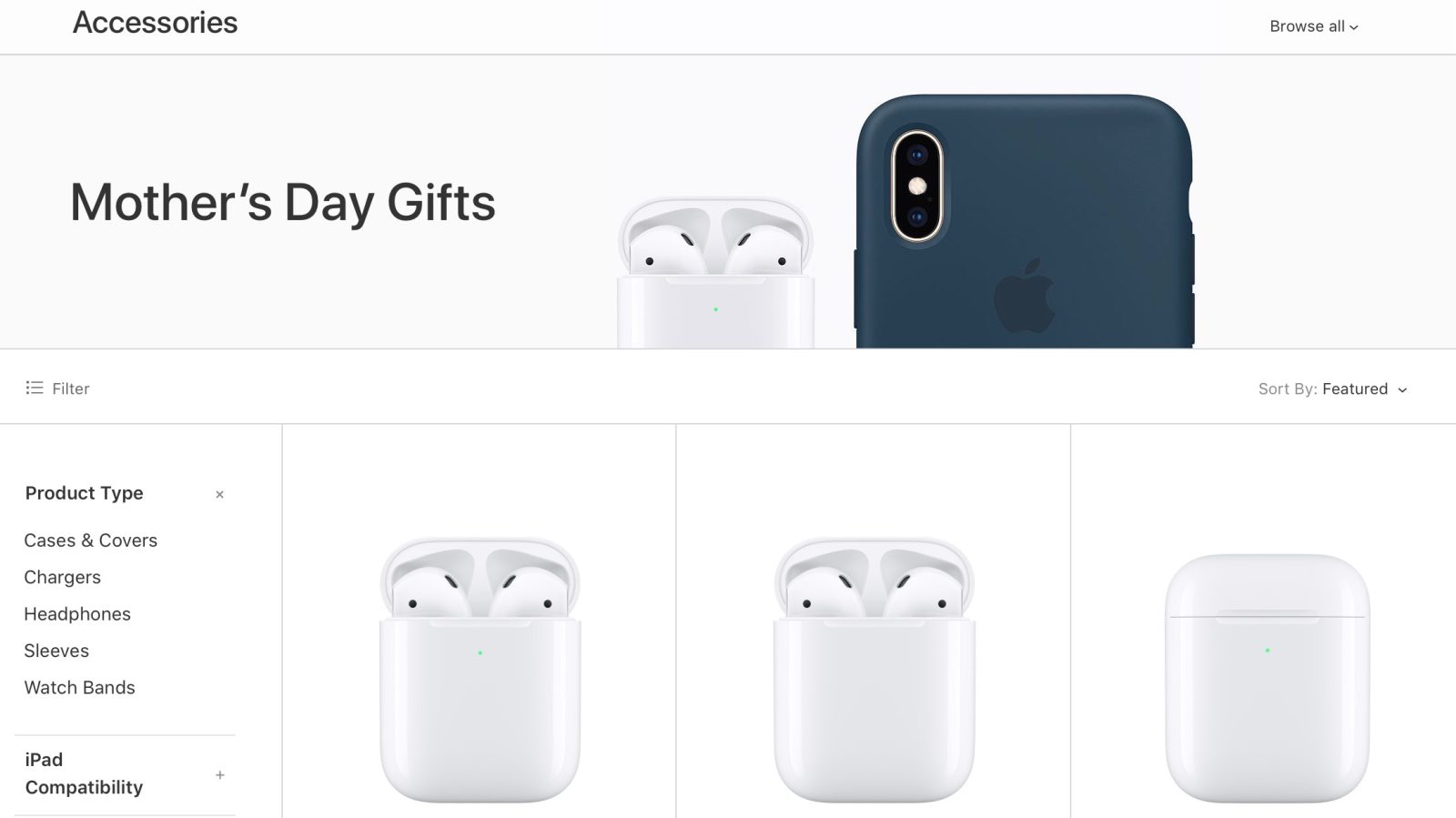Open second AirPods product in grid
The width and height of the screenshot is (1456, 818).
pos(874,670)
